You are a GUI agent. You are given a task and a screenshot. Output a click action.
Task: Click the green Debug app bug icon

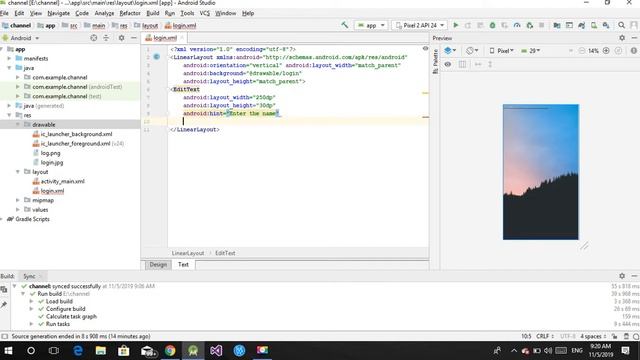[x=493, y=25]
